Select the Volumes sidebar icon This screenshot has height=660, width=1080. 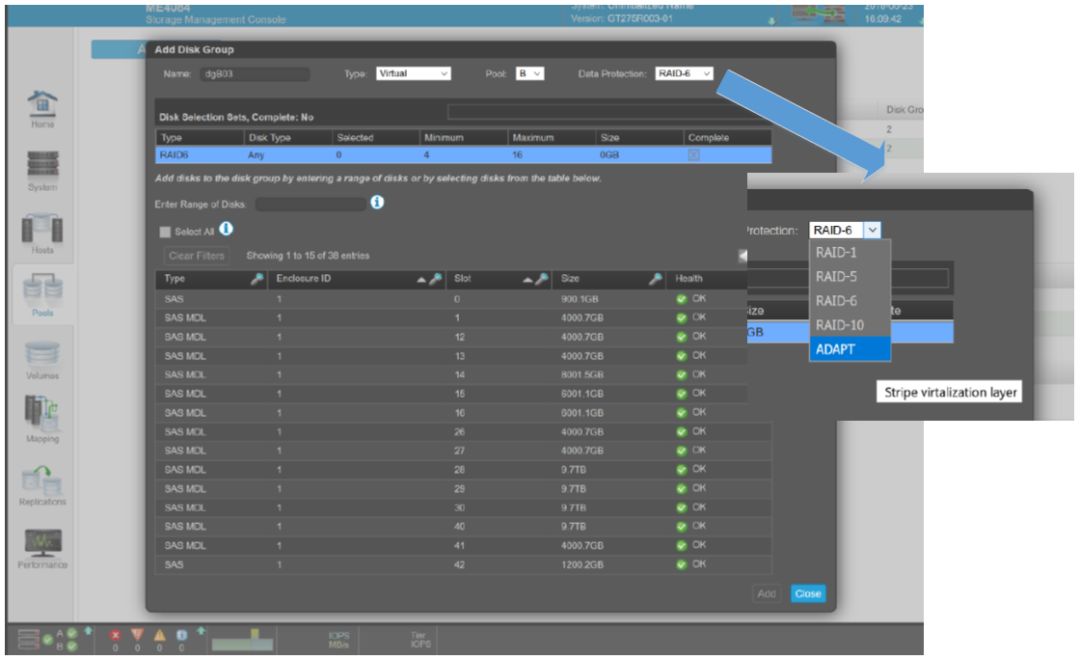41,356
